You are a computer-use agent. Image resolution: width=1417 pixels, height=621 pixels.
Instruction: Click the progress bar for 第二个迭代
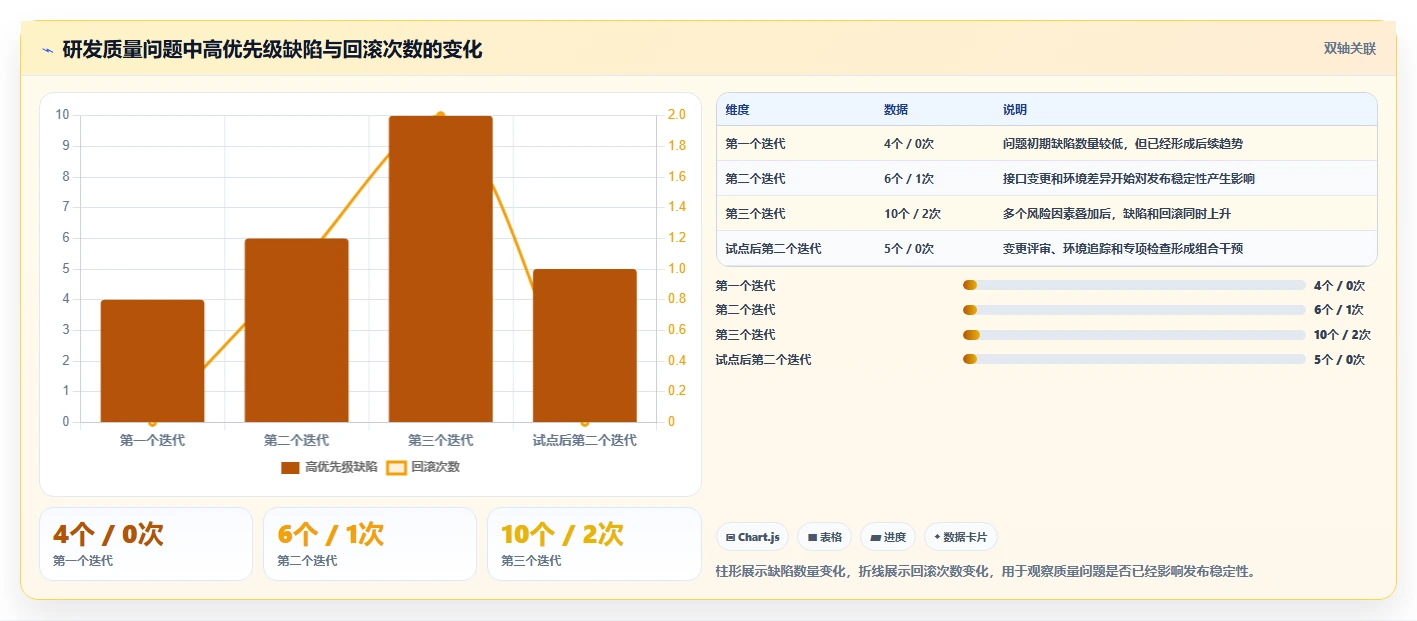1134,310
